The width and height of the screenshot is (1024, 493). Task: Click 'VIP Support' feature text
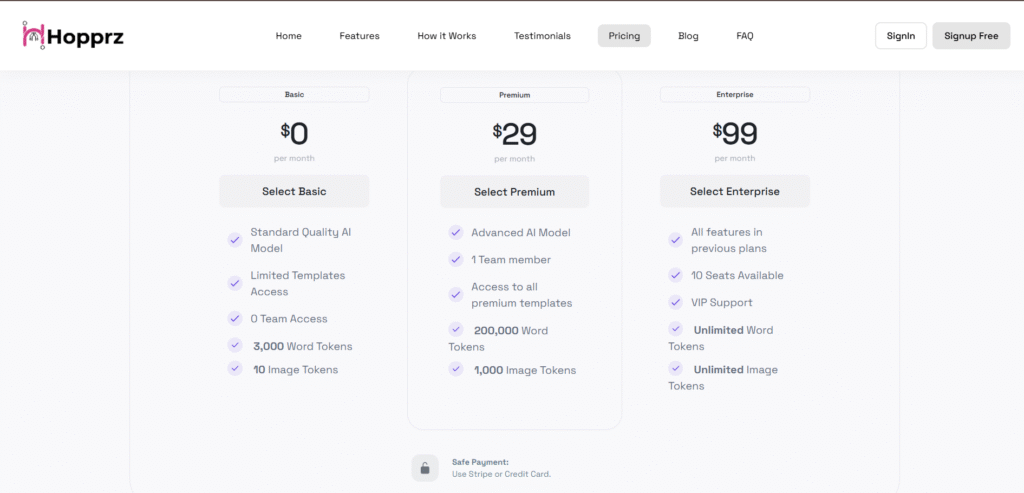coord(722,302)
